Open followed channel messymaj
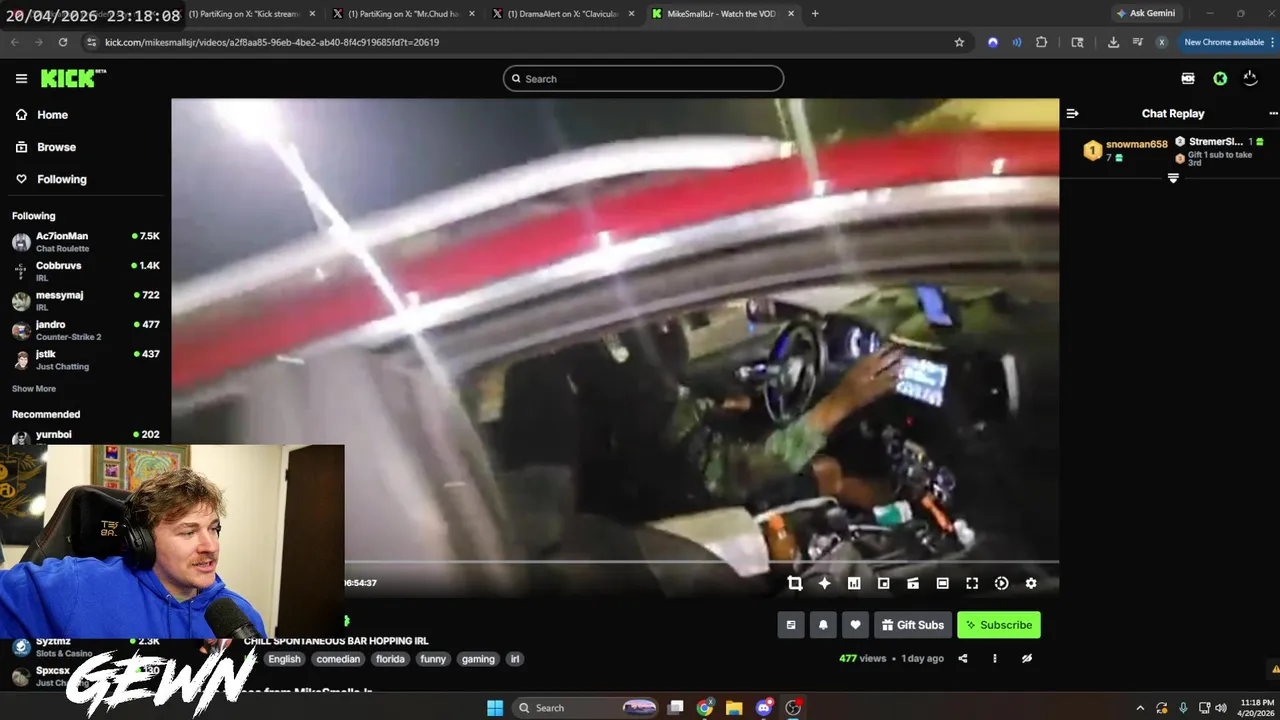 pyautogui.click(x=85, y=300)
